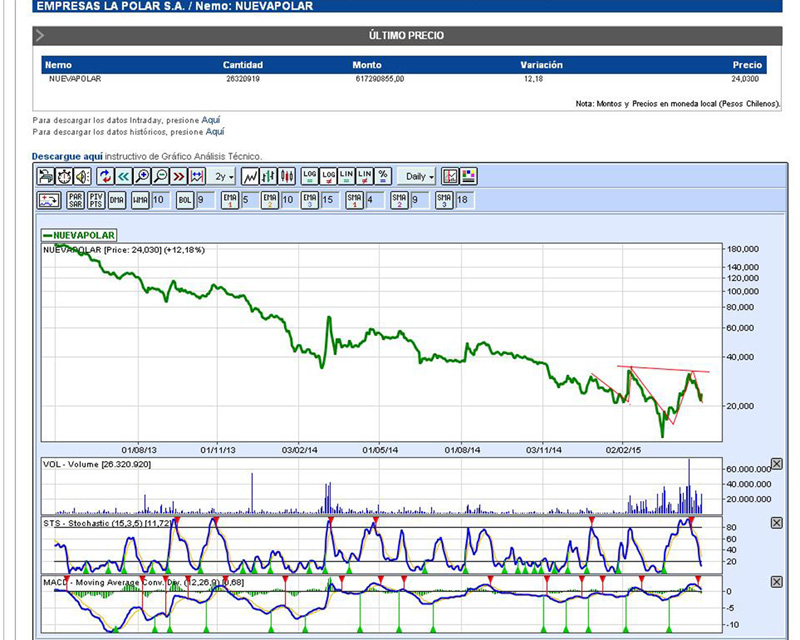
Task: Move chart back with double-left arrows
Action: pyautogui.click(x=123, y=177)
